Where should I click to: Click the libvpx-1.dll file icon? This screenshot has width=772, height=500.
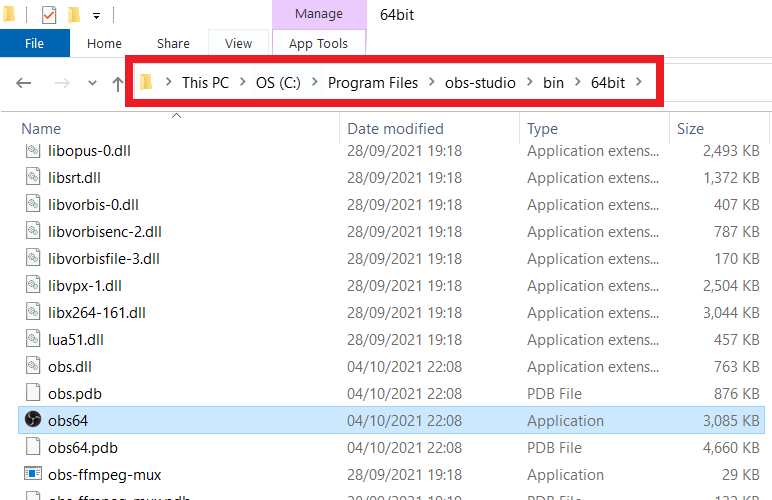pyautogui.click(x=32, y=284)
